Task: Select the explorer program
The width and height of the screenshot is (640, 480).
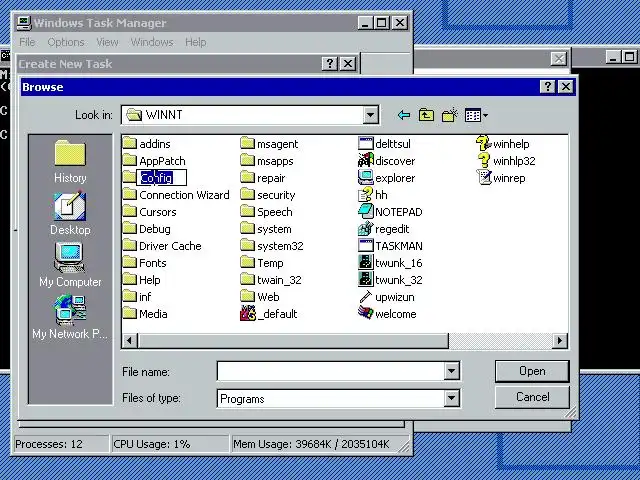Action: 387,178
